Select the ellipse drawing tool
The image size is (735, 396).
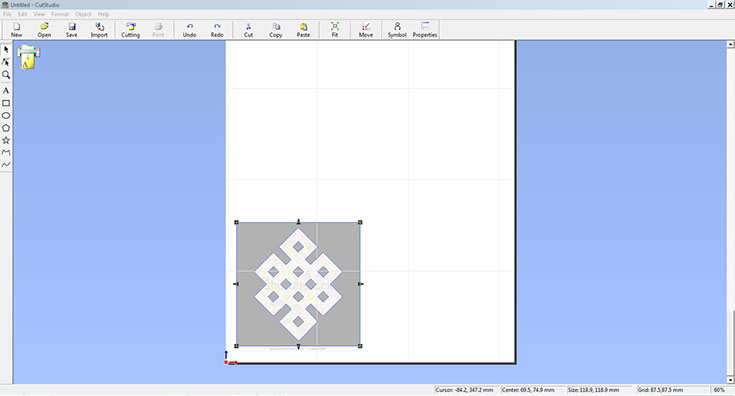pyautogui.click(x=6, y=115)
